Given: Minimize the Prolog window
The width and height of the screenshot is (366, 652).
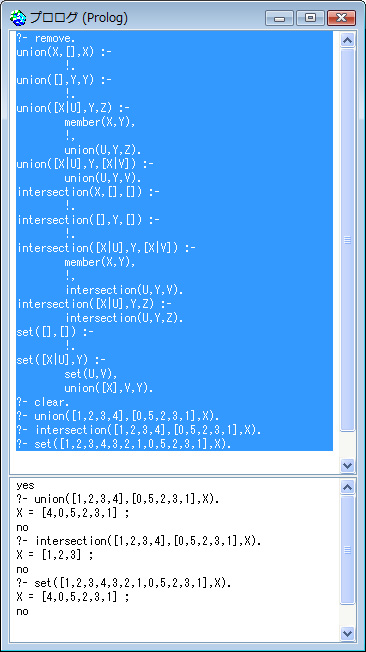Looking at the screenshot, I should pyautogui.click(x=279, y=18).
